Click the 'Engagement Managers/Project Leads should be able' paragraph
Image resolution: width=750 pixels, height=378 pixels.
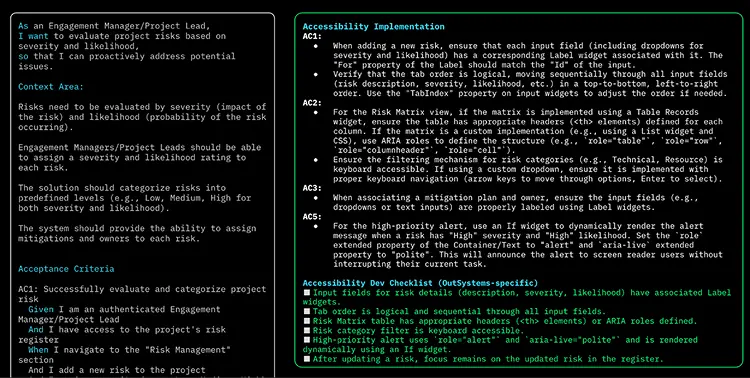point(140,157)
